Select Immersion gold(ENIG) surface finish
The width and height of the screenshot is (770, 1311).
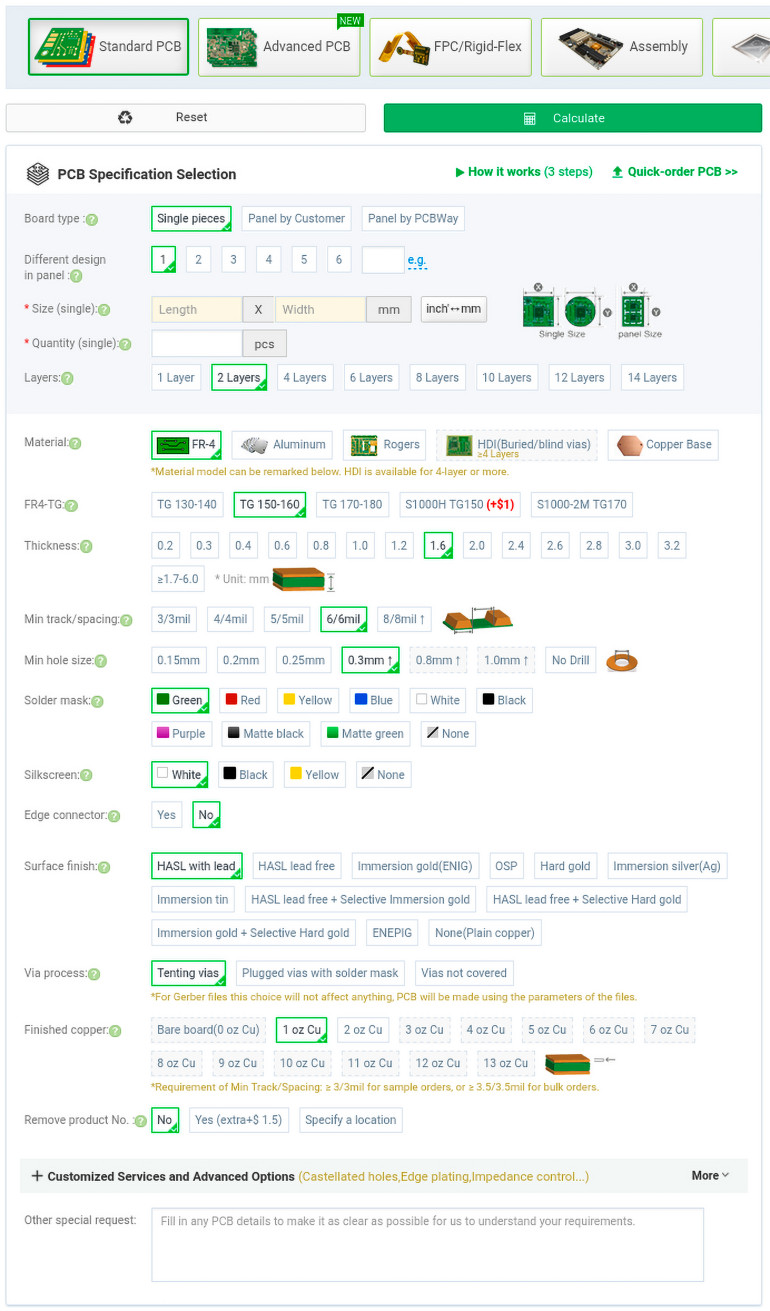415,866
